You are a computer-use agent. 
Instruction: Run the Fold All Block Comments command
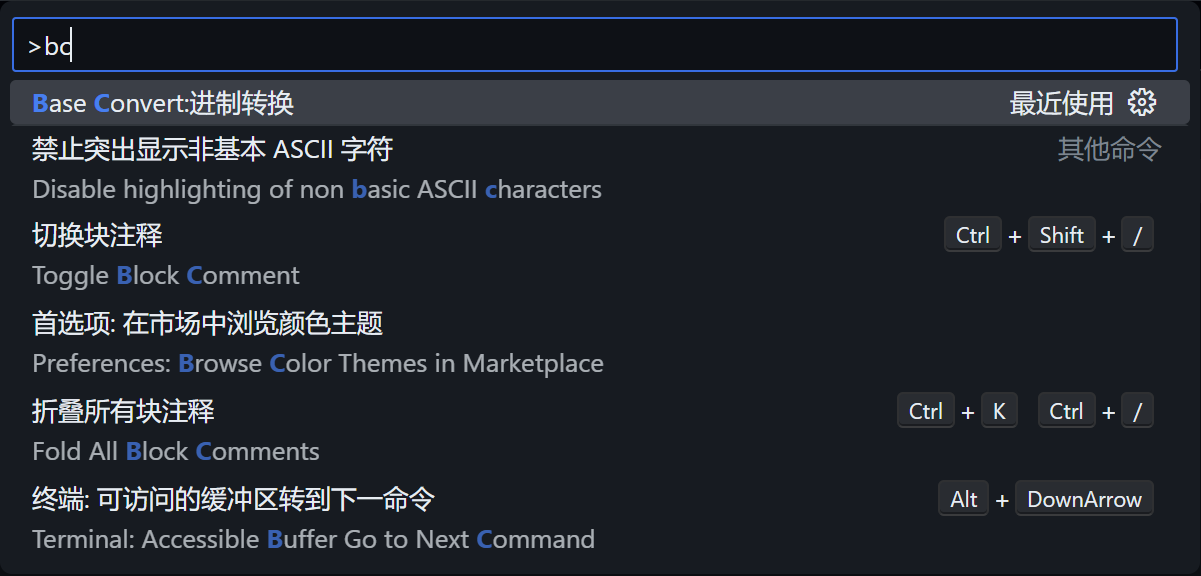594,431
